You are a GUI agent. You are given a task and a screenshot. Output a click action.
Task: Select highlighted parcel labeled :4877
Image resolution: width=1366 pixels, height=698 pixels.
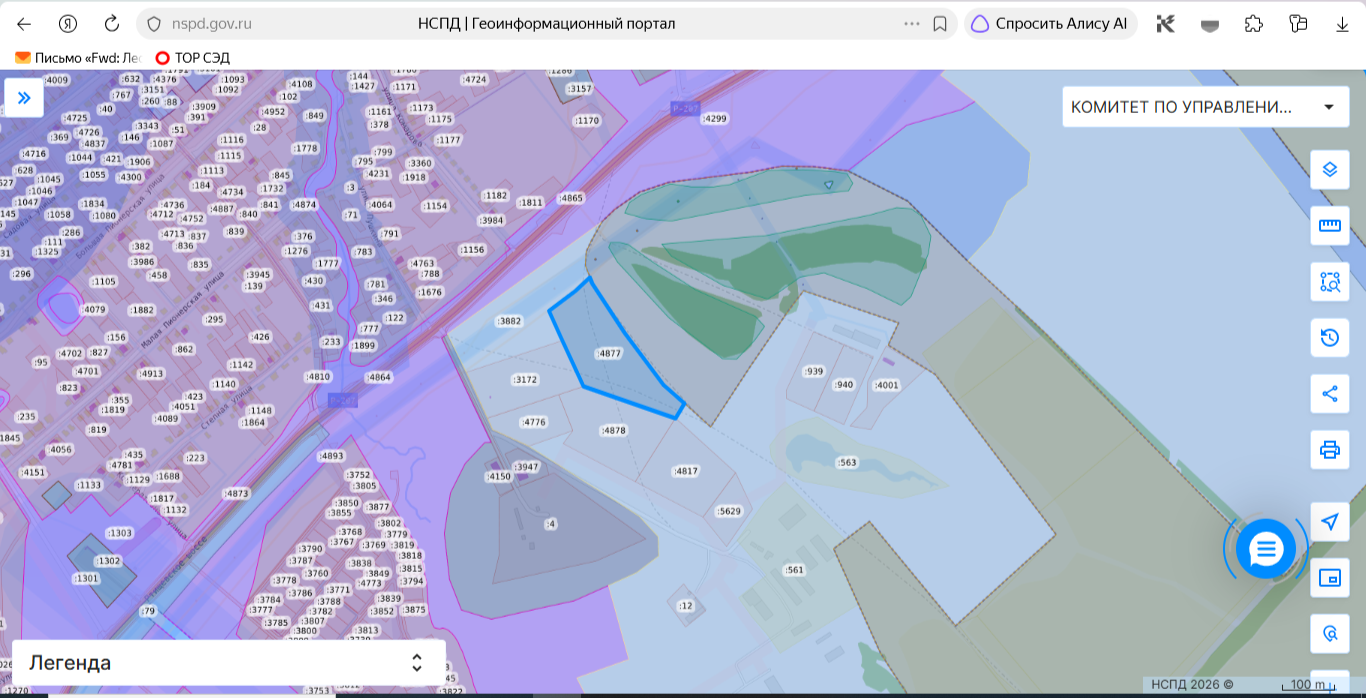click(x=609, y=353)
